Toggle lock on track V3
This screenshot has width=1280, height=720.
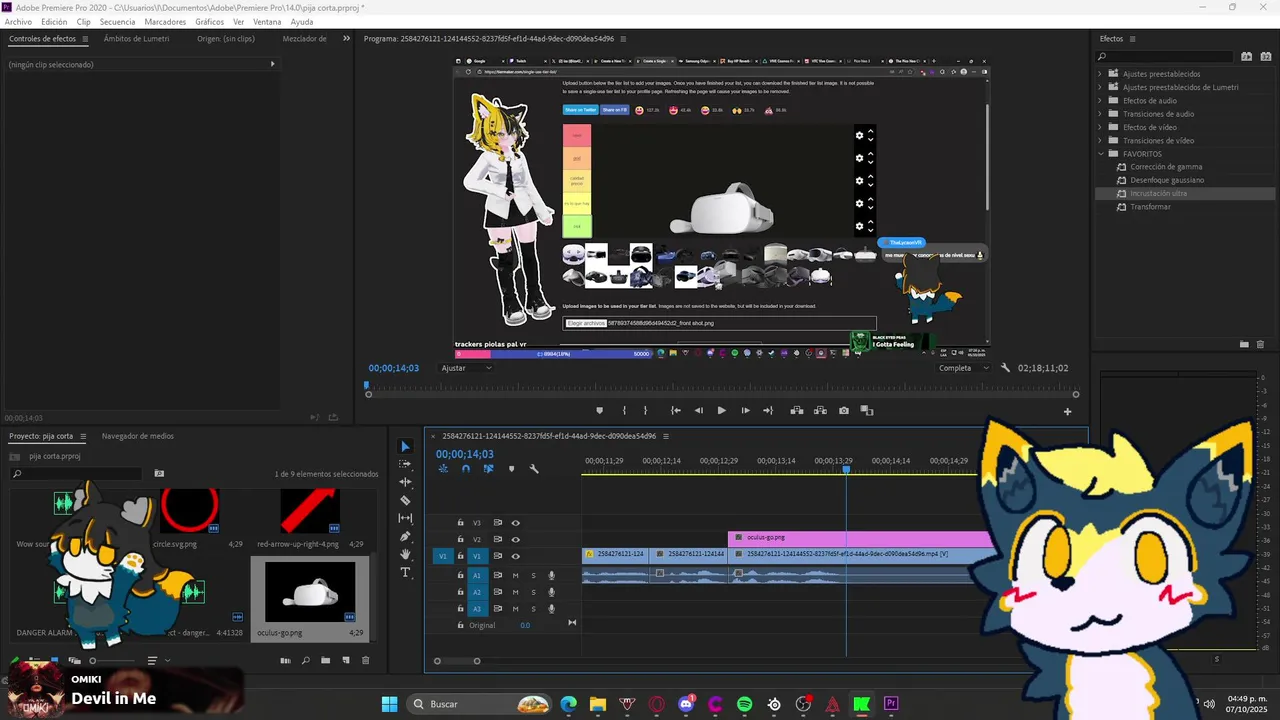pyautogui.click(x=460, y=523)
